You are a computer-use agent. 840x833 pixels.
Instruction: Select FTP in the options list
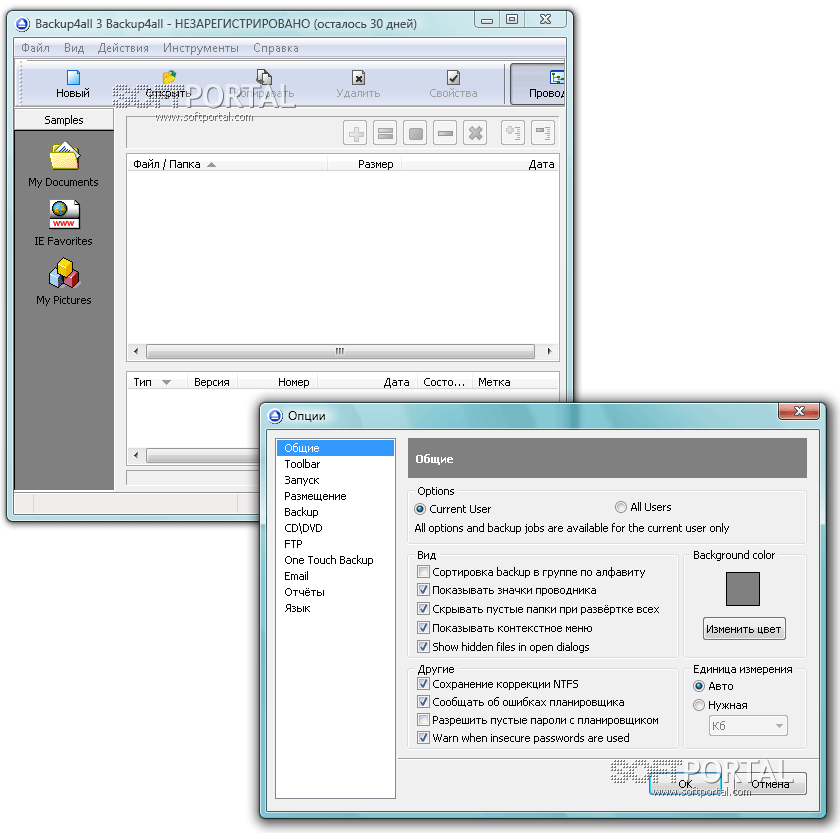[x=335, y=544]
